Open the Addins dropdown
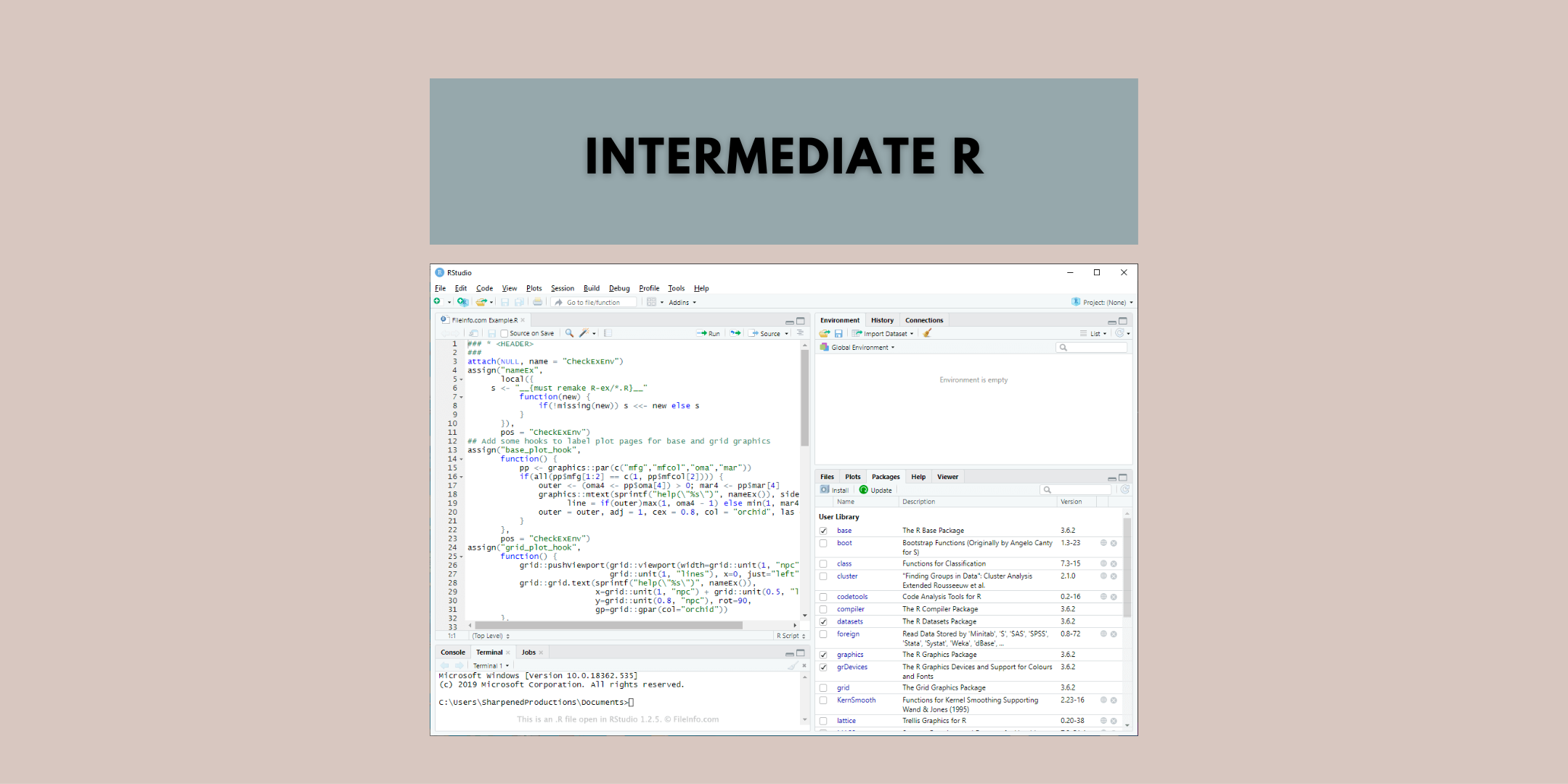The height and width of the screenshot is (784, 1568). [x=682, y=302]
